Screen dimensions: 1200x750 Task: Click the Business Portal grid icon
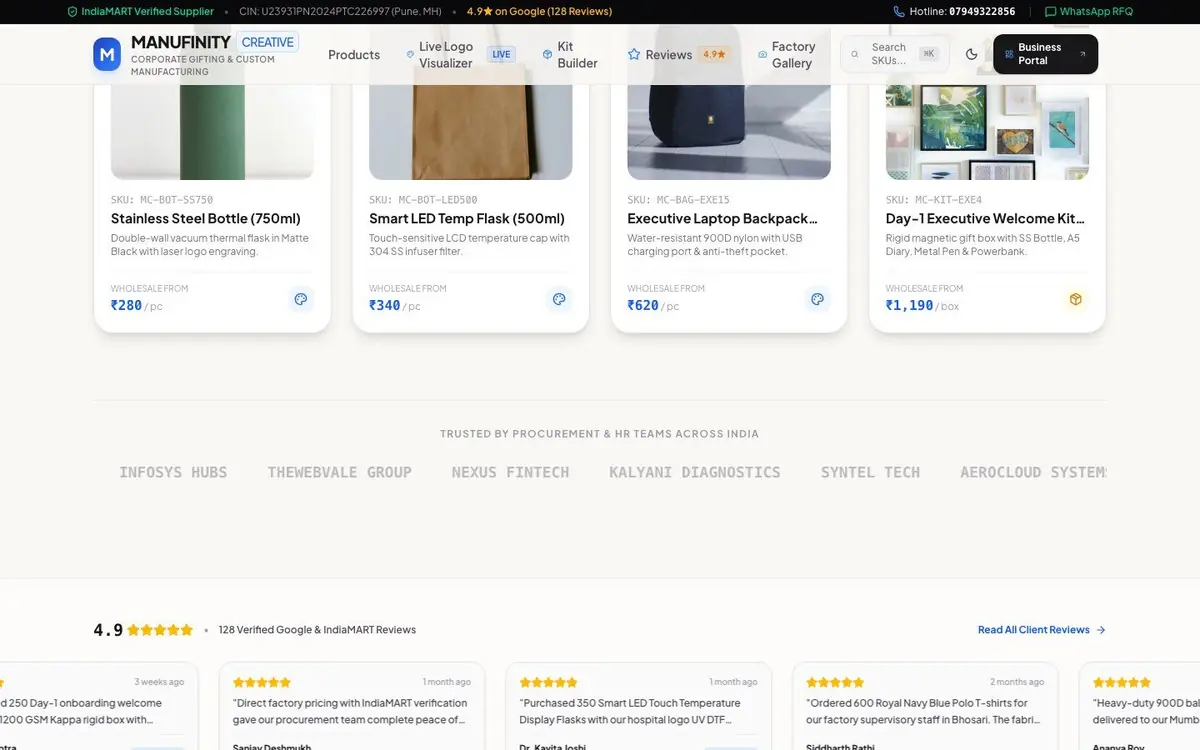pos(1009,55)
